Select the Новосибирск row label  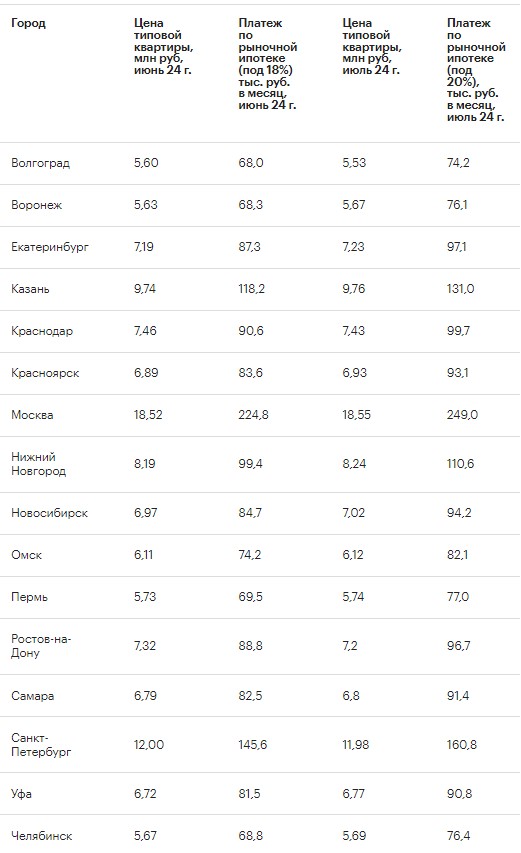click(x=49, y=513)
